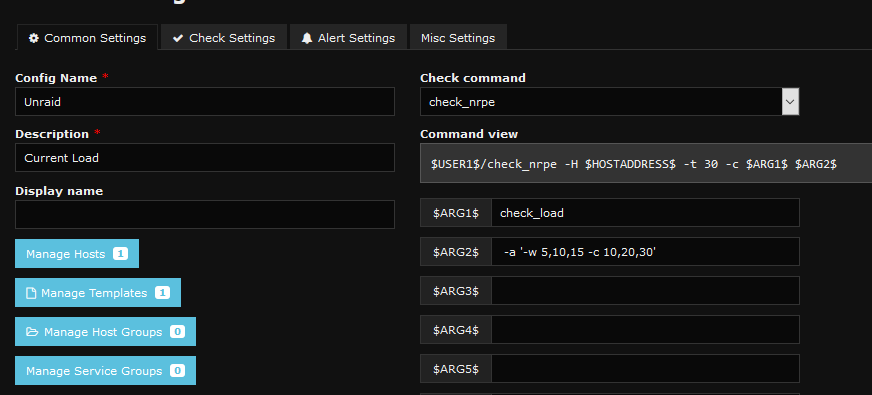Click the $ARG3$ label
The image size is (872, 395).
point(456,291)
